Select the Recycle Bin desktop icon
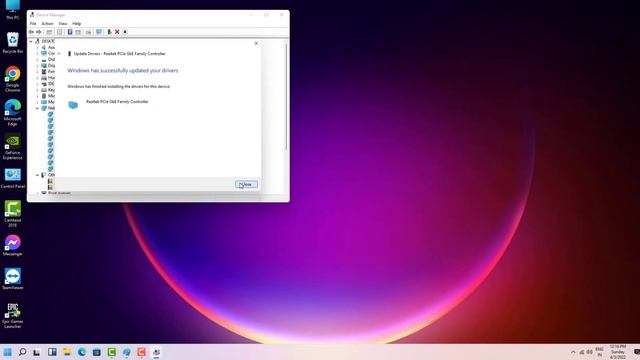This screenshot has width=640, height=360. pos(13,43)
